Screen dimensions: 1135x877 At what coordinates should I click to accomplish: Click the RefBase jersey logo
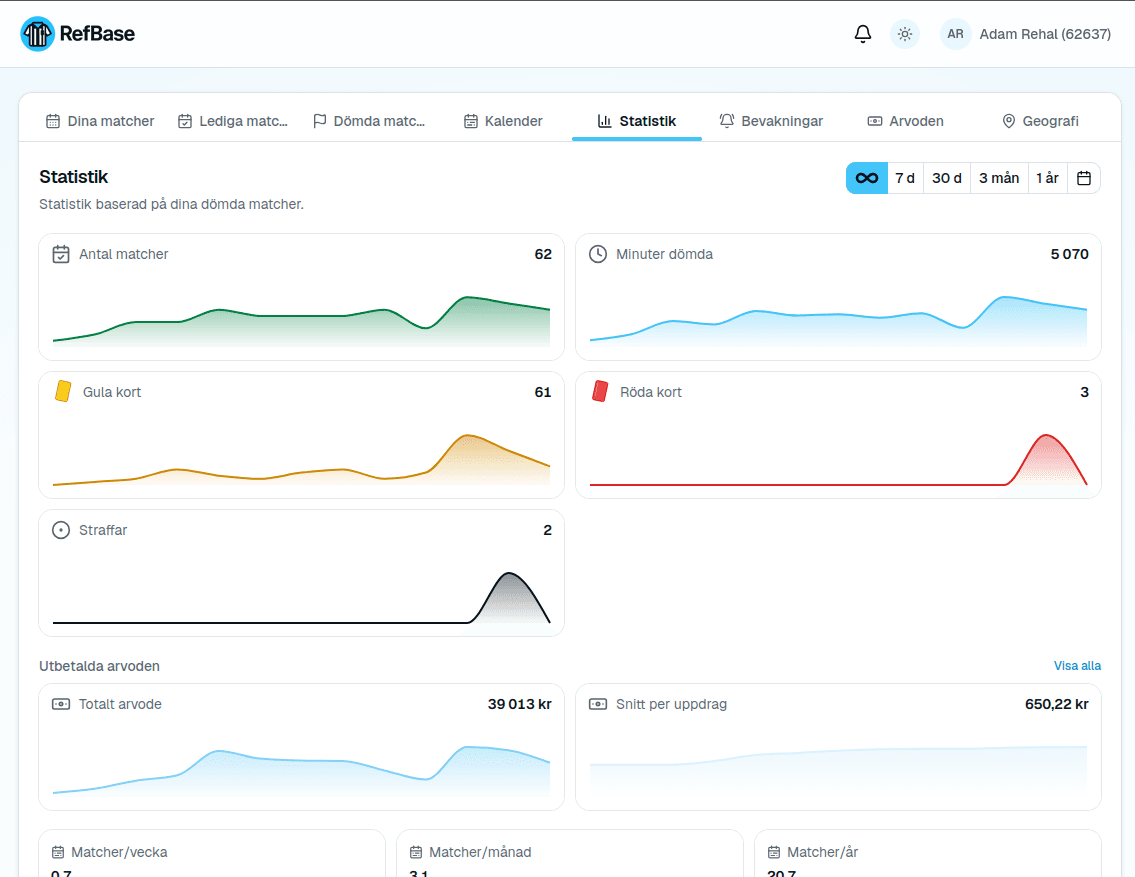pyautogui.click(x=38, y=34)
